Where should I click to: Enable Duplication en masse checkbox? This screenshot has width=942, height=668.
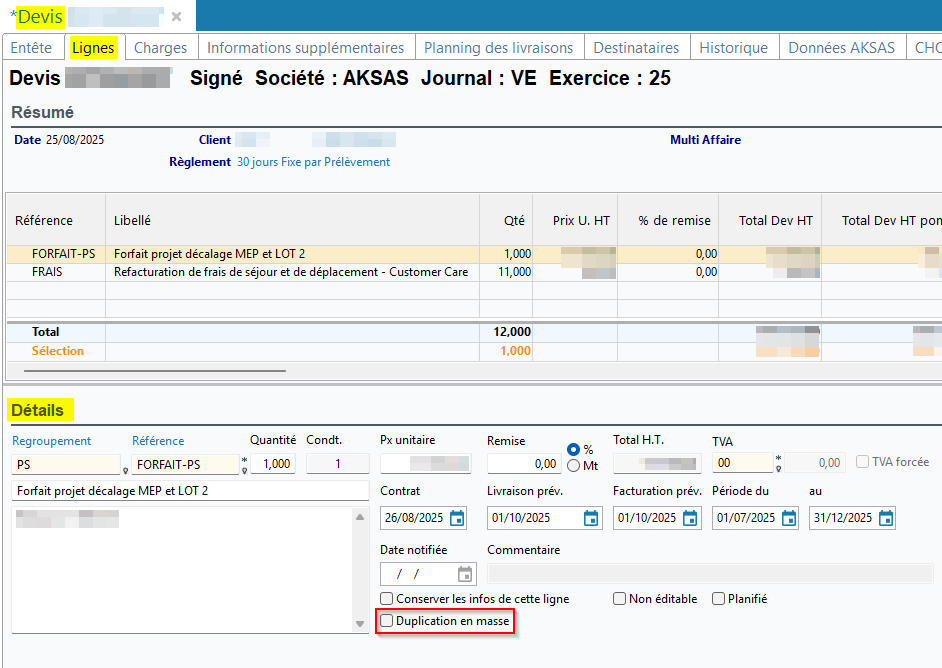pyautogui.click(x=388, y=621)
